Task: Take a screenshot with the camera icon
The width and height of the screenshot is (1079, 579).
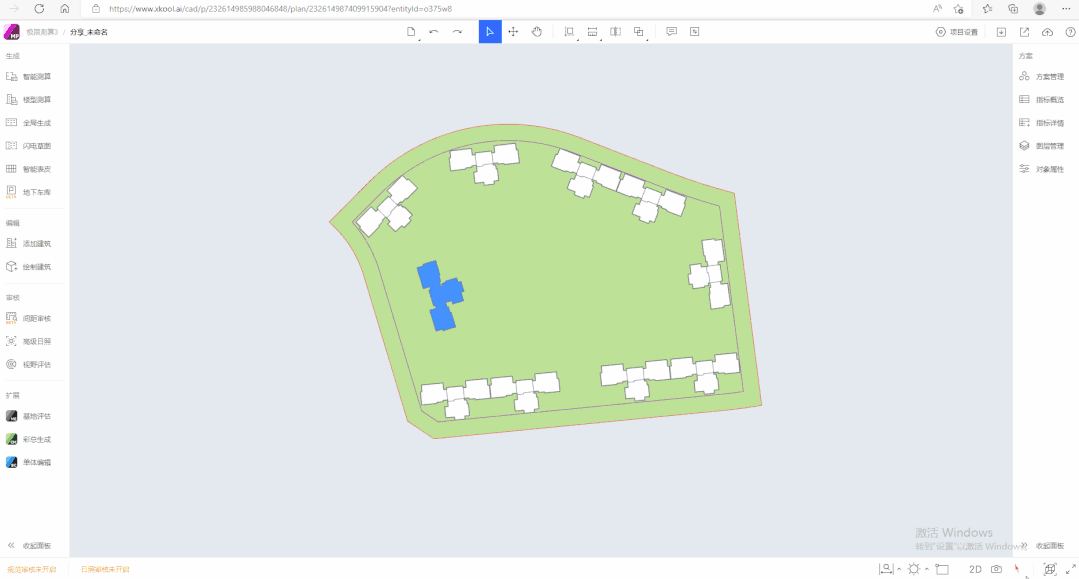Action: click(996, 568)
